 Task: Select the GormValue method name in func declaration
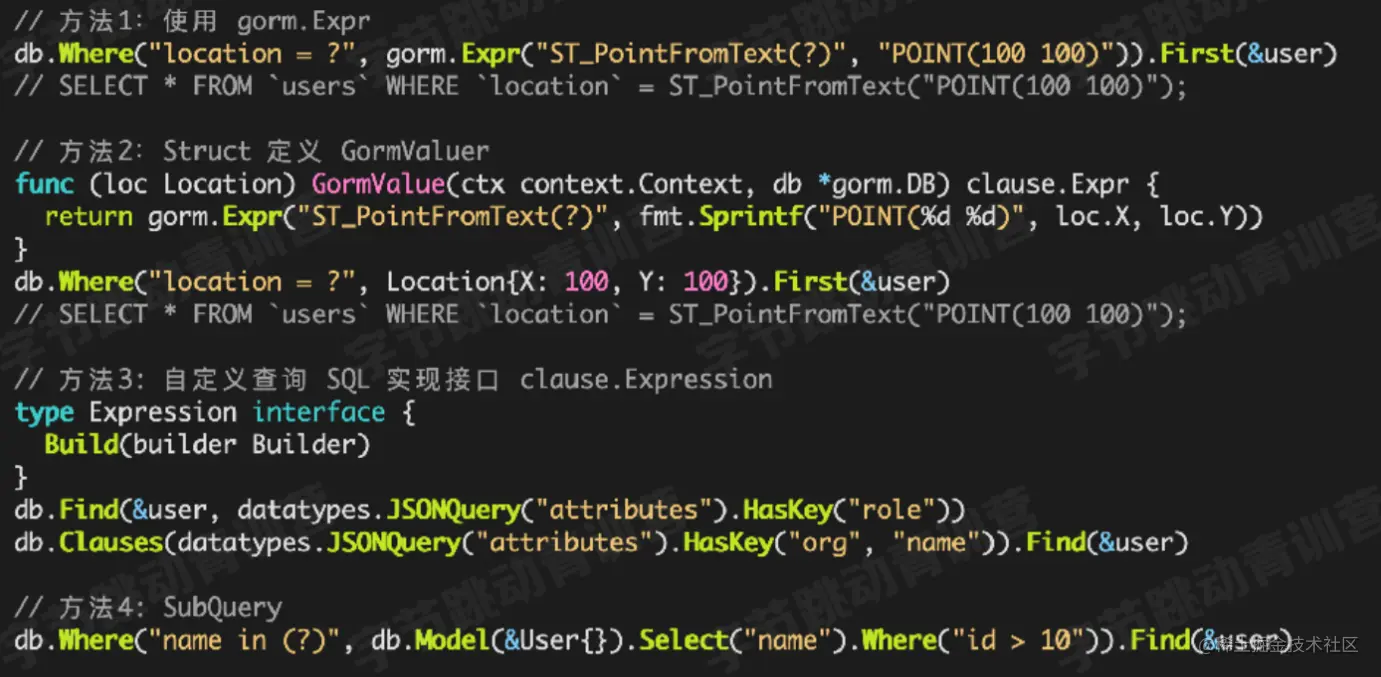point(378,184)
